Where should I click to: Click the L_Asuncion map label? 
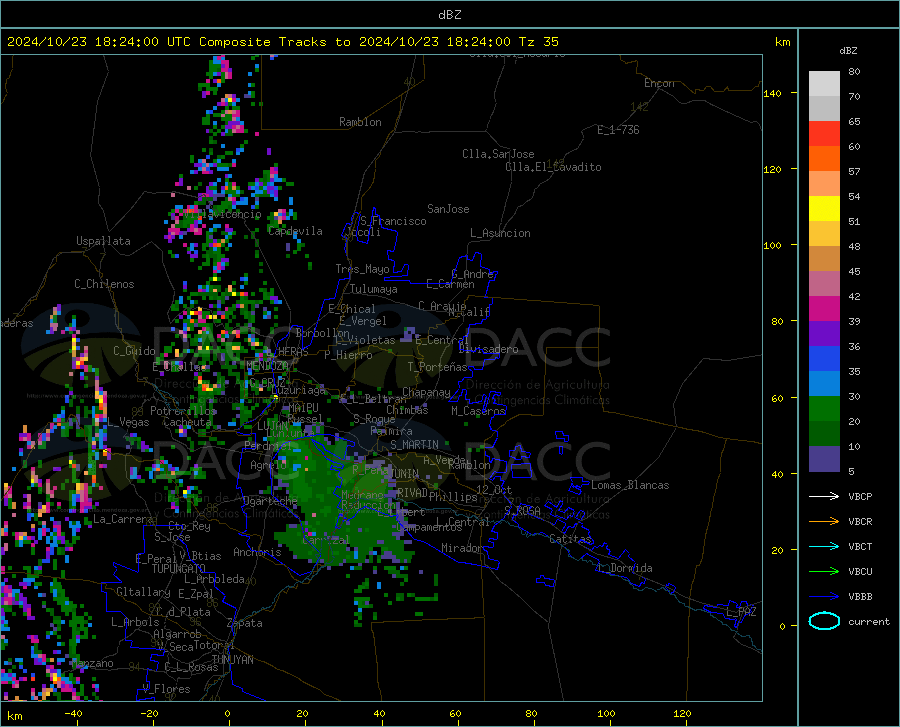(500, 233)
